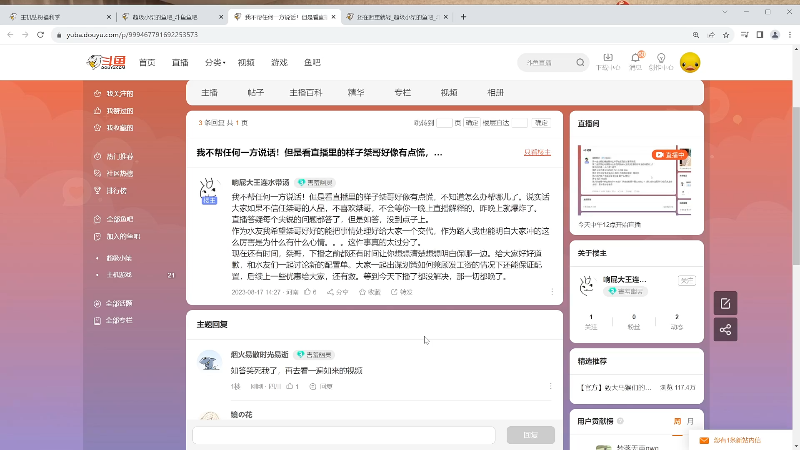Image resolution: width=800 pixels, height=450 pixels.
Task: Click the third left sidebar item
Action: 113,128
